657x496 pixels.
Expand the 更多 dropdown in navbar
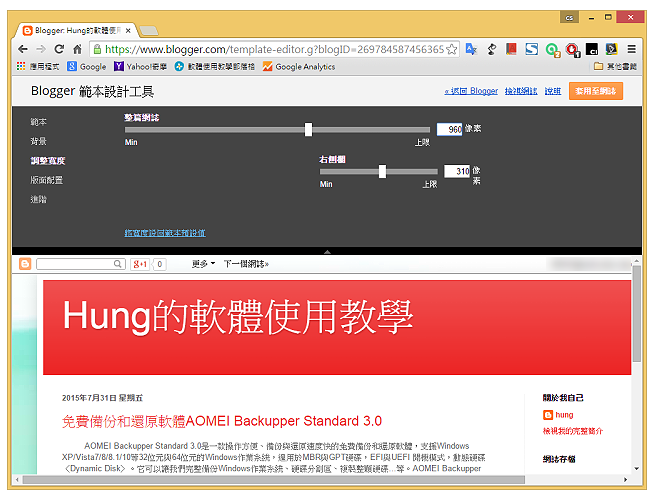point(204,264)
